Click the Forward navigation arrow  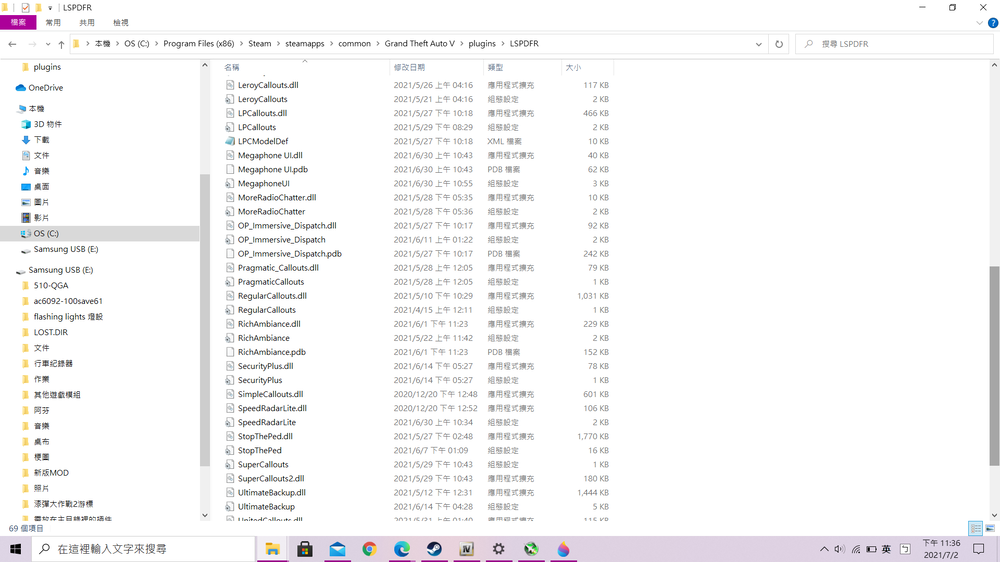pyautogui.click(x=32, y=44)
